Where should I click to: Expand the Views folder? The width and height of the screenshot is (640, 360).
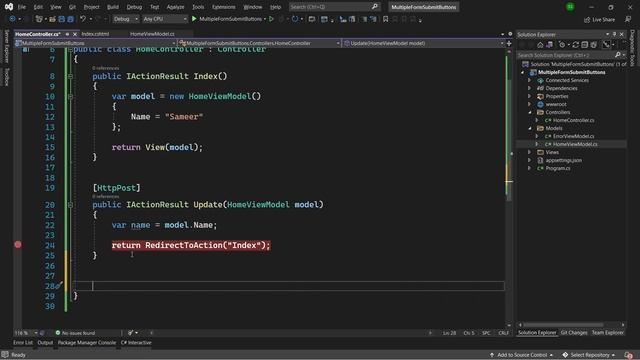pos(530,152)
